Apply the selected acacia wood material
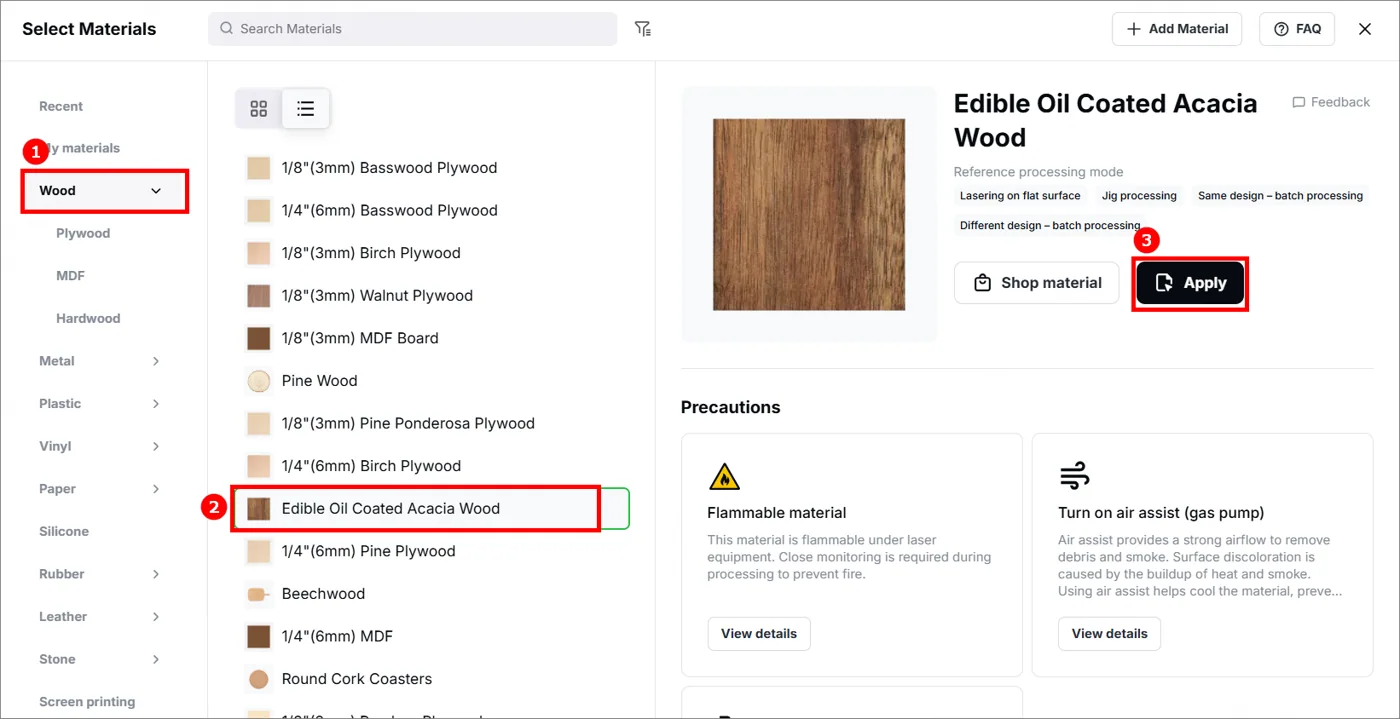 pos(1190,283)
